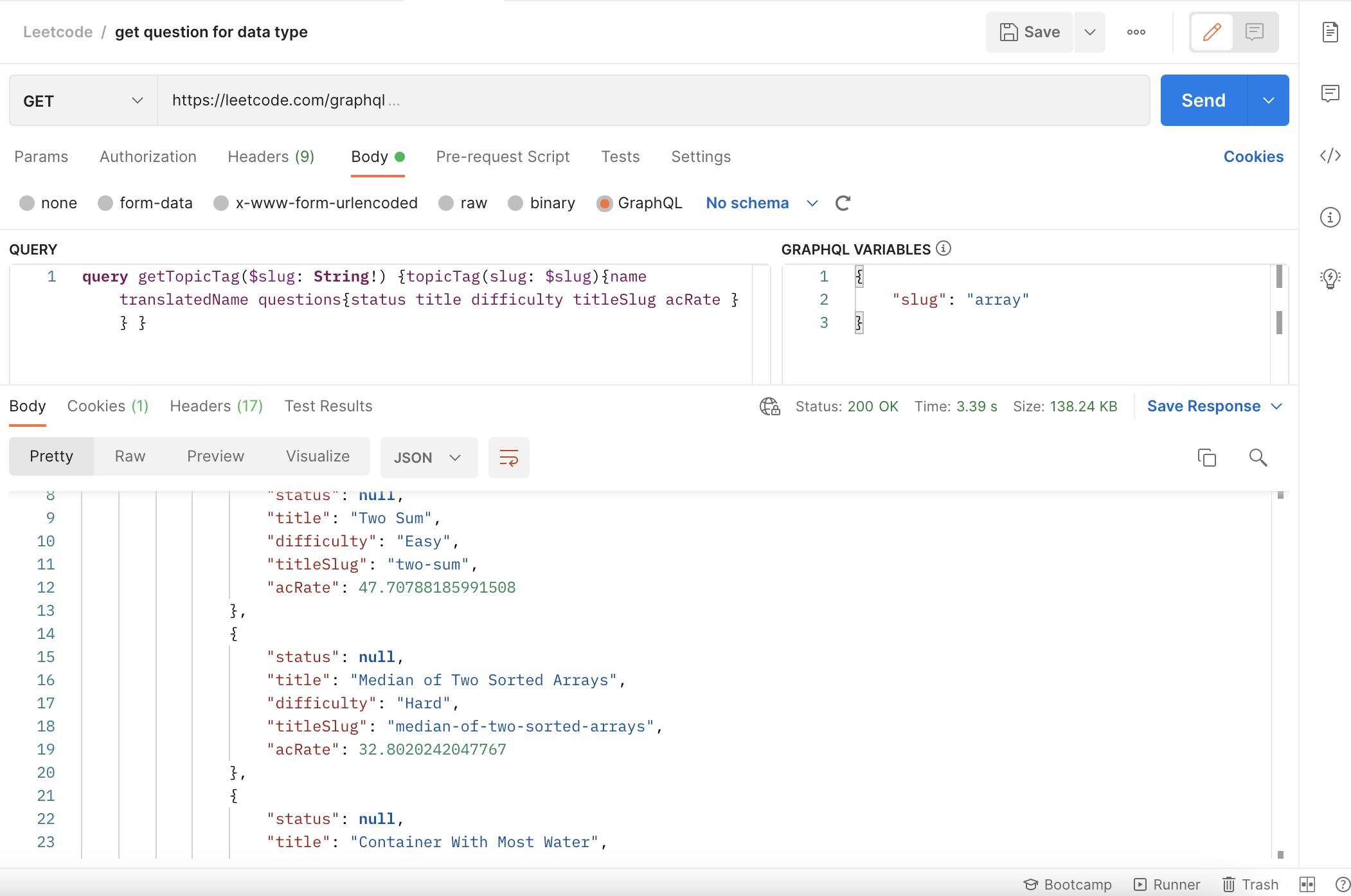
Task: Expand the Save Response dropdown
Action: coord(1276,406)
